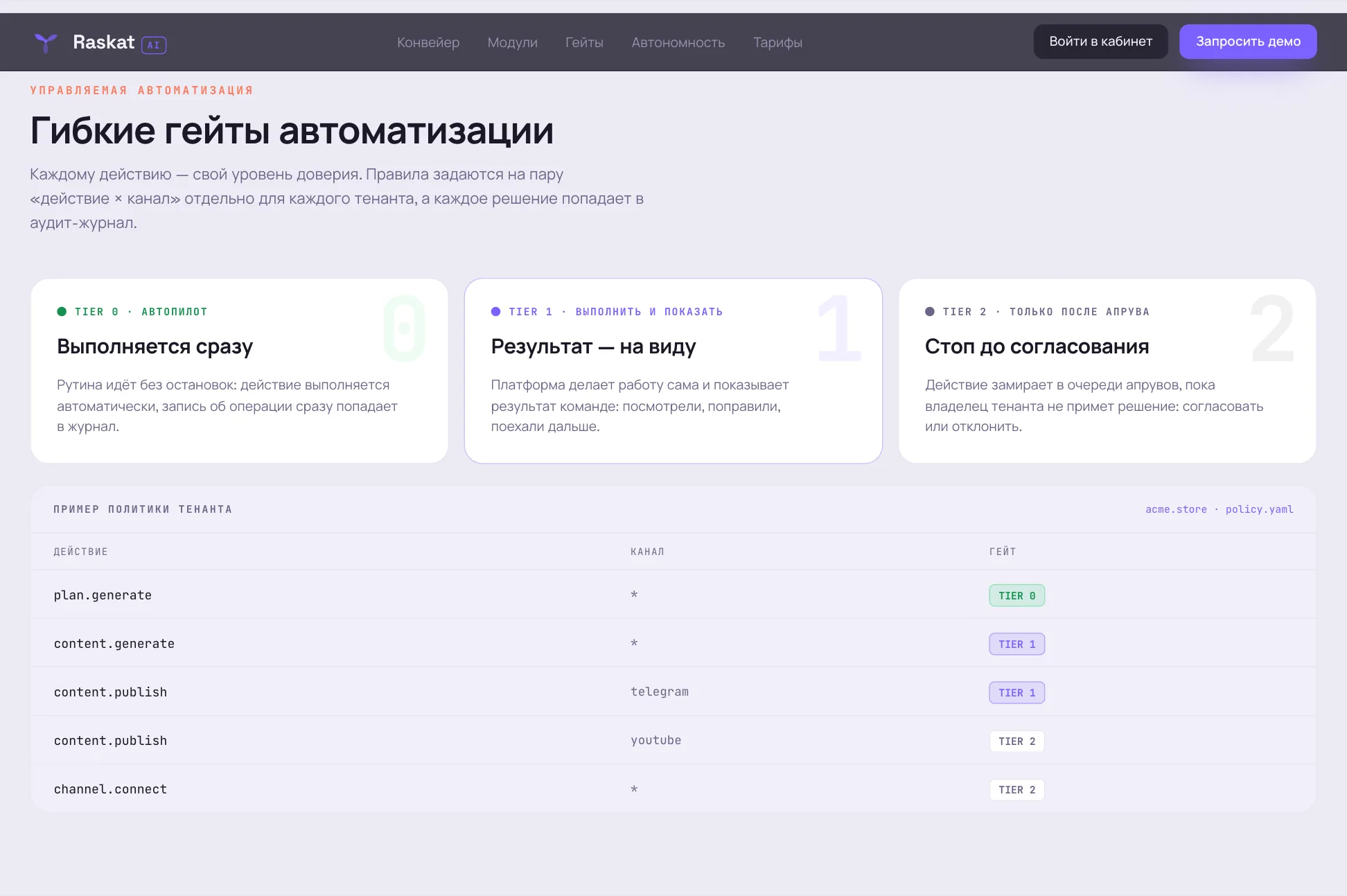Click the Действие column header
Image resolution: width=1347 pixels, height=896 pixels.
[81, 552]
